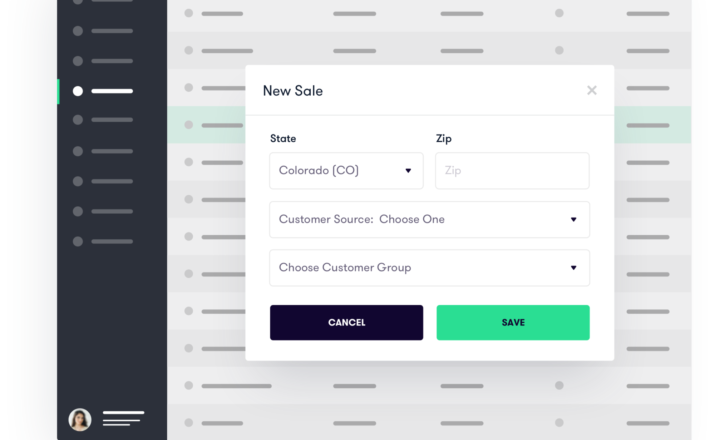Click the green SAVE button
715x440 pixels.
point(513,322)
